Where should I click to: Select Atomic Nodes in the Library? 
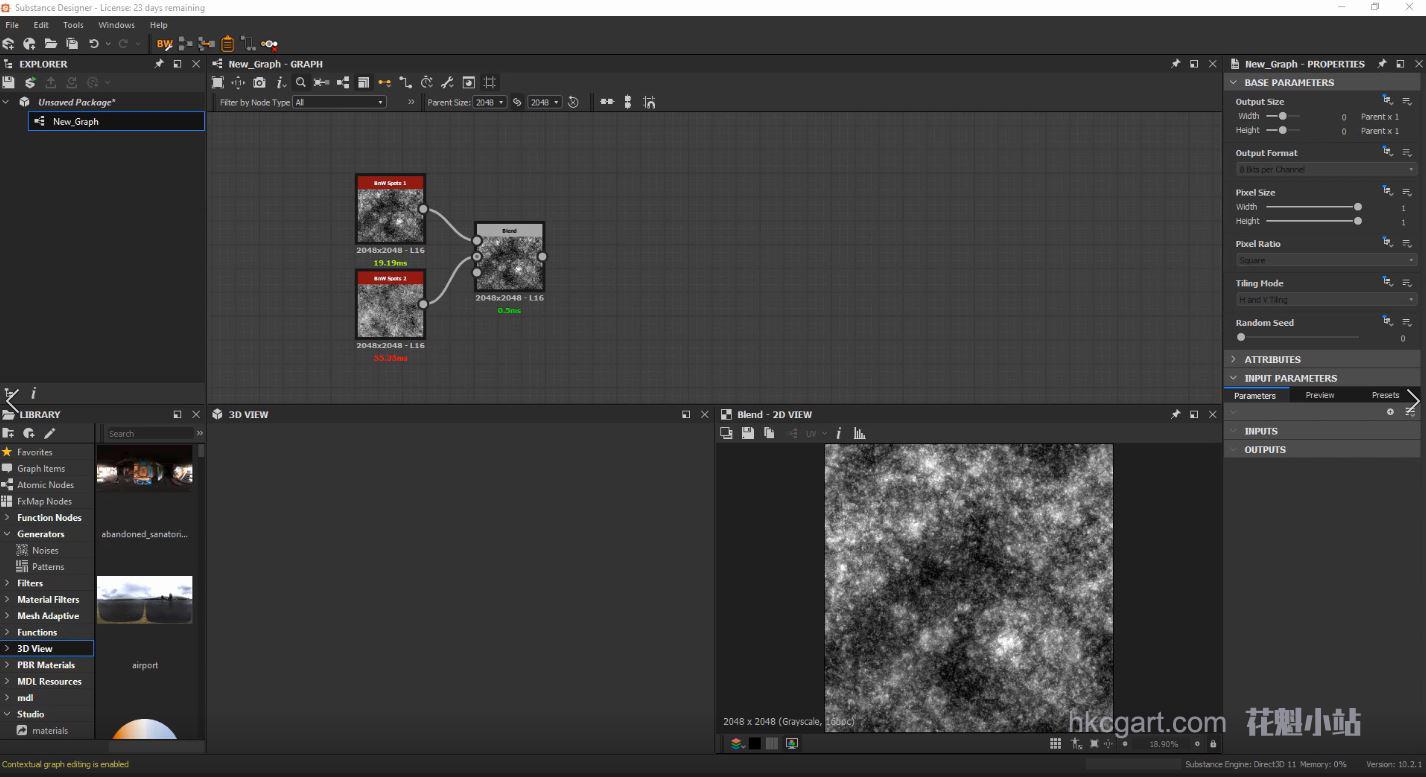46,485
